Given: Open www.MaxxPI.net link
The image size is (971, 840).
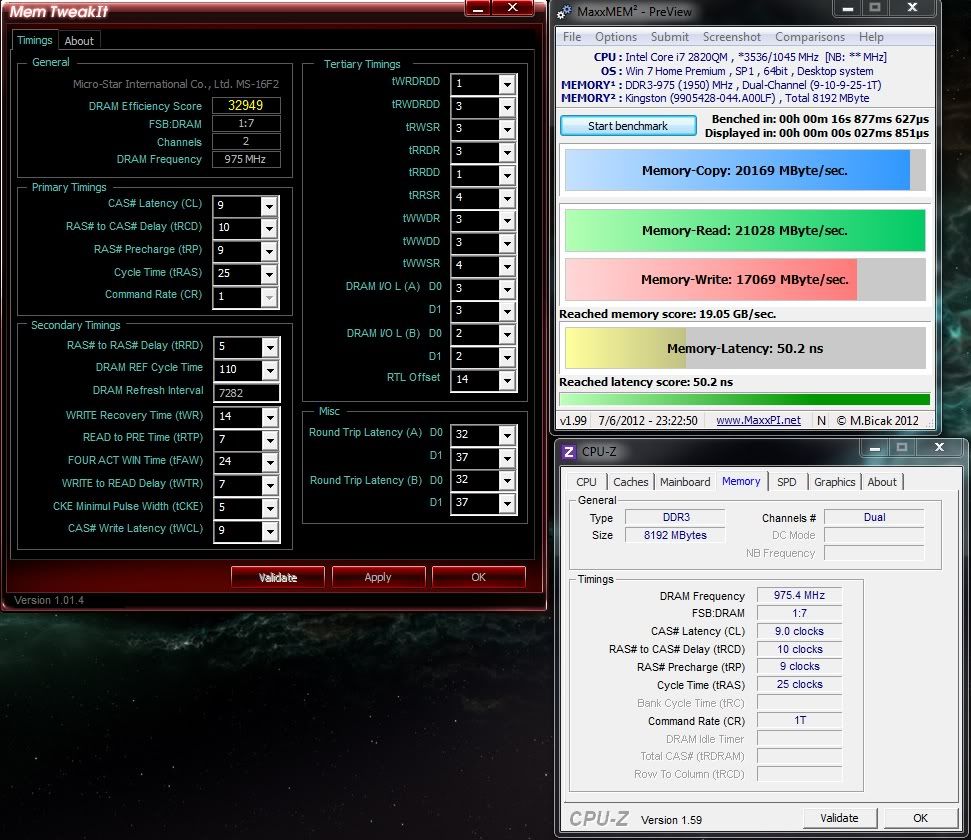Looking at the screenshot, I should tap(759, 420).
